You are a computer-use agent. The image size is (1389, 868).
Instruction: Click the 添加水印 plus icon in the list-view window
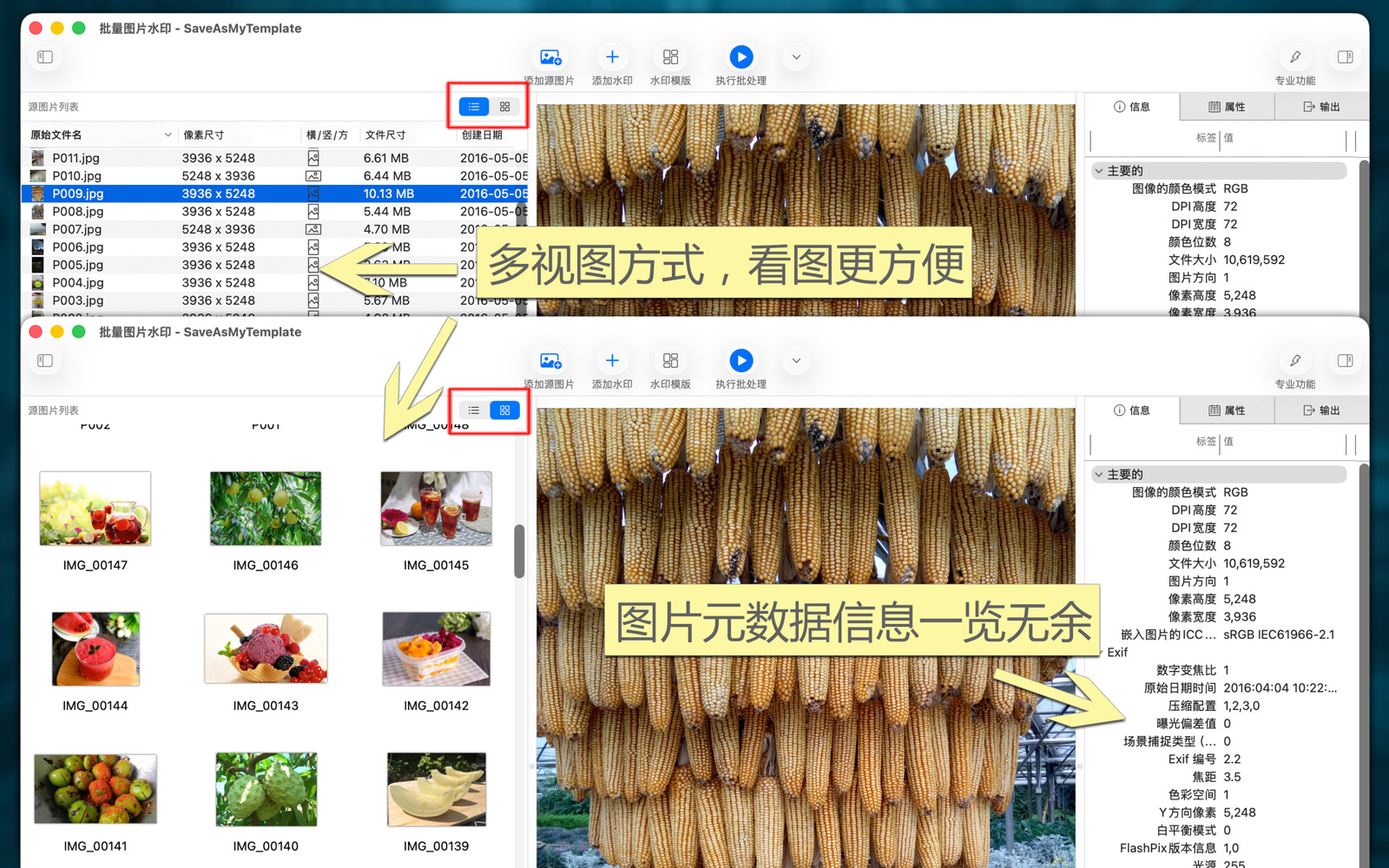pyautogui.click(x=612, y=57)
